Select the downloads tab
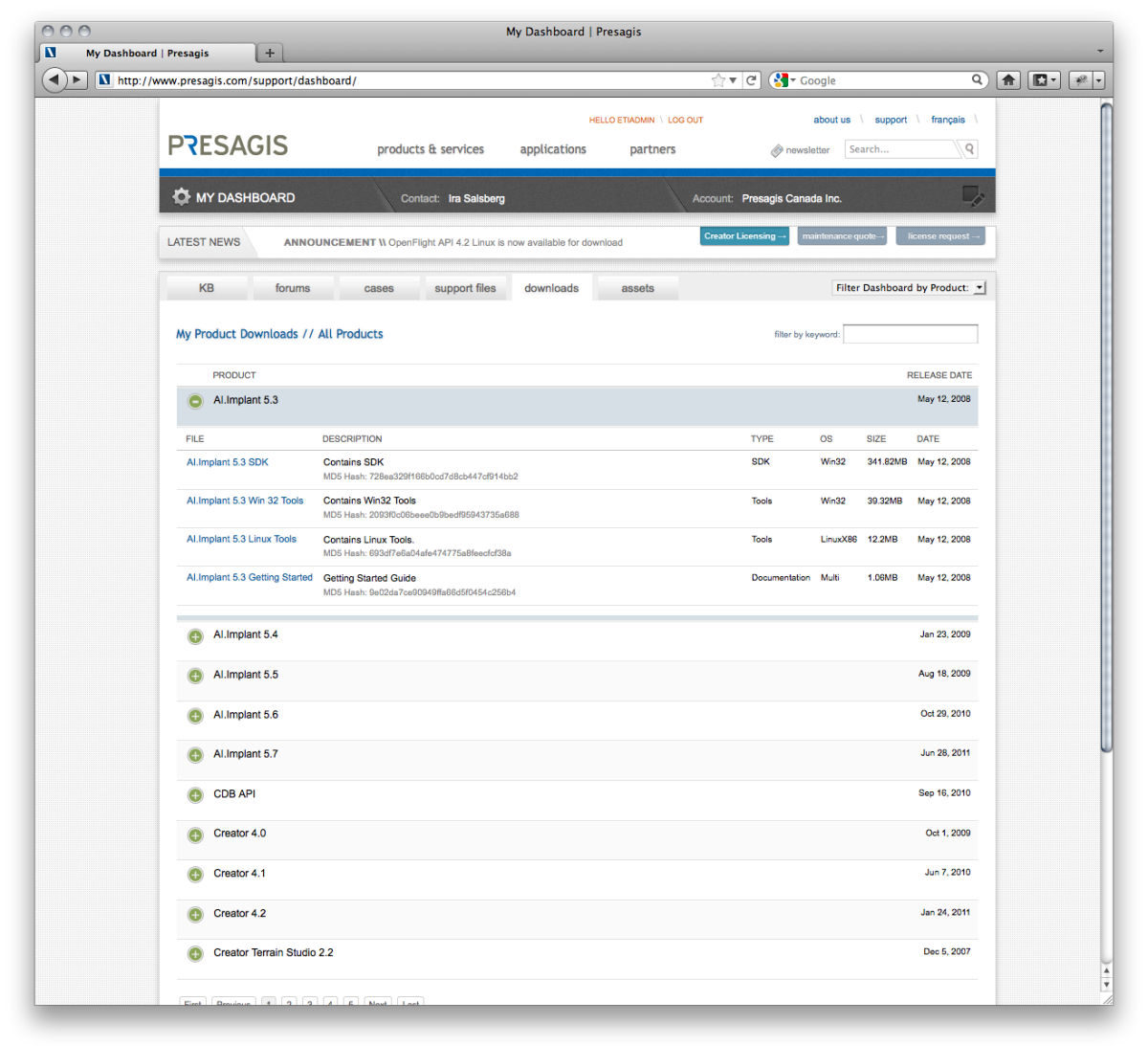Viewport: 1148px width, 1046px height. [x=551, y=288]
